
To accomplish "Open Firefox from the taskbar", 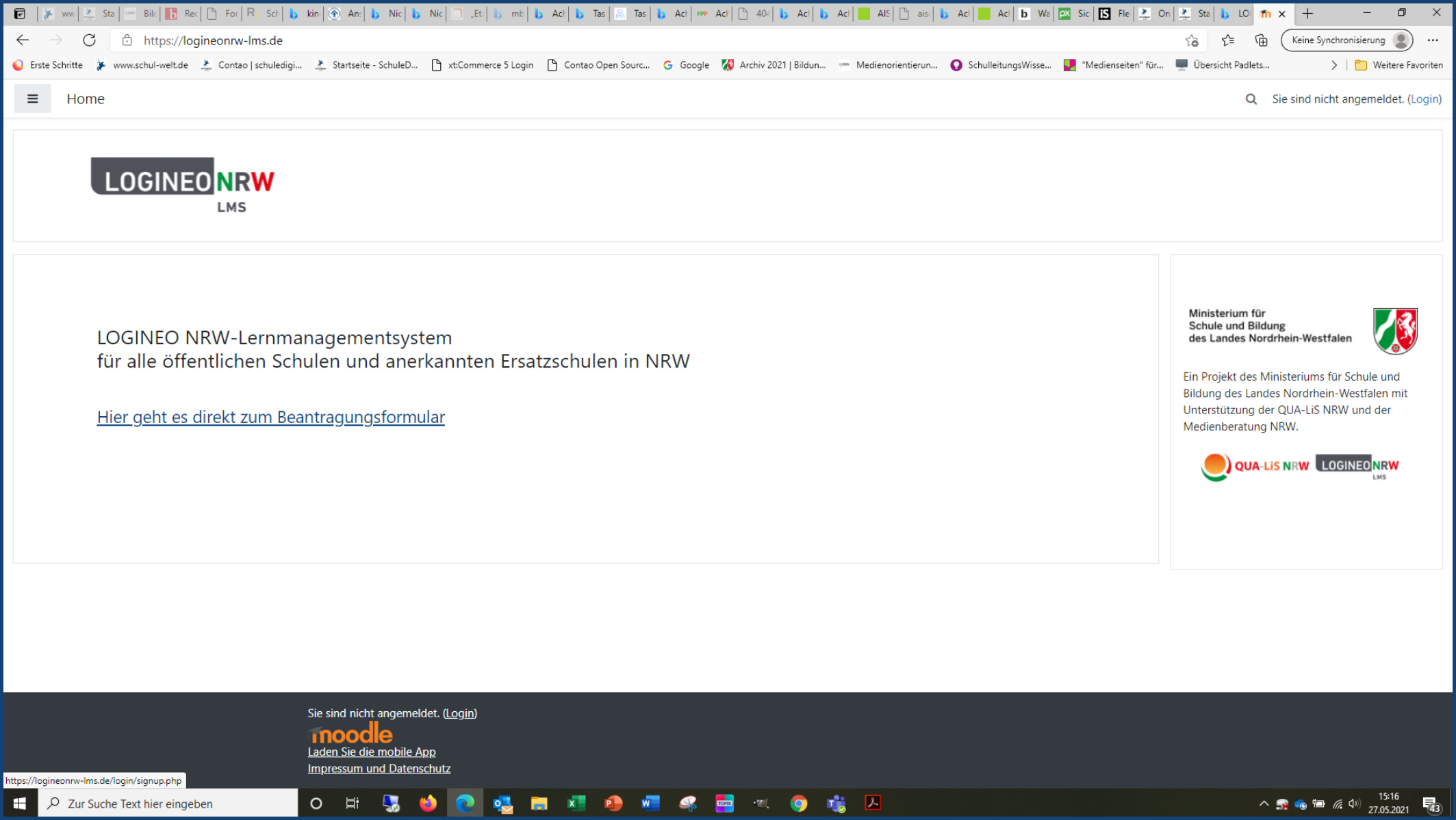I will coord(428,803).
